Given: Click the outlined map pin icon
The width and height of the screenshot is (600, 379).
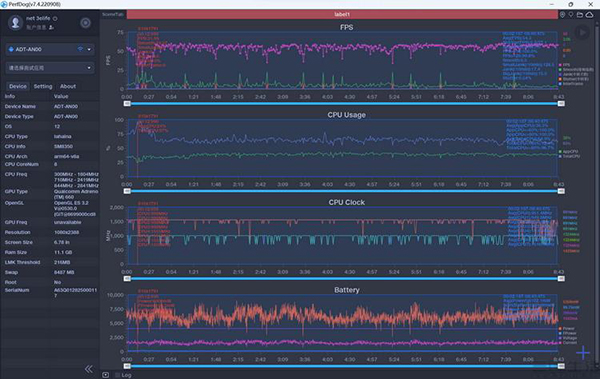Looking at the screenshot, I should (571, 15).
